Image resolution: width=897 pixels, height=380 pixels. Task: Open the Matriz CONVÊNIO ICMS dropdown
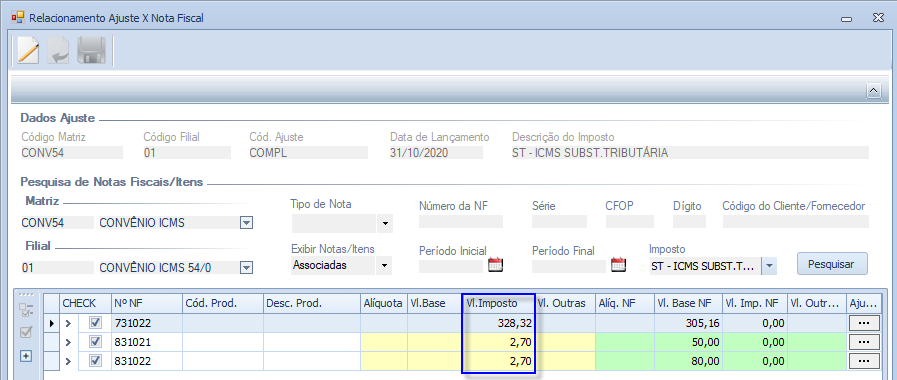(247, 223)
